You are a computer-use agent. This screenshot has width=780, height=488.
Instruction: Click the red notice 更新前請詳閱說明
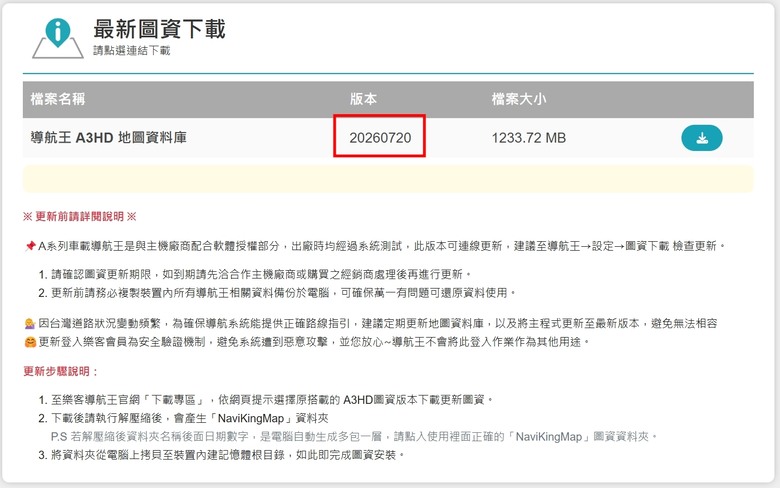click(80, 216)
